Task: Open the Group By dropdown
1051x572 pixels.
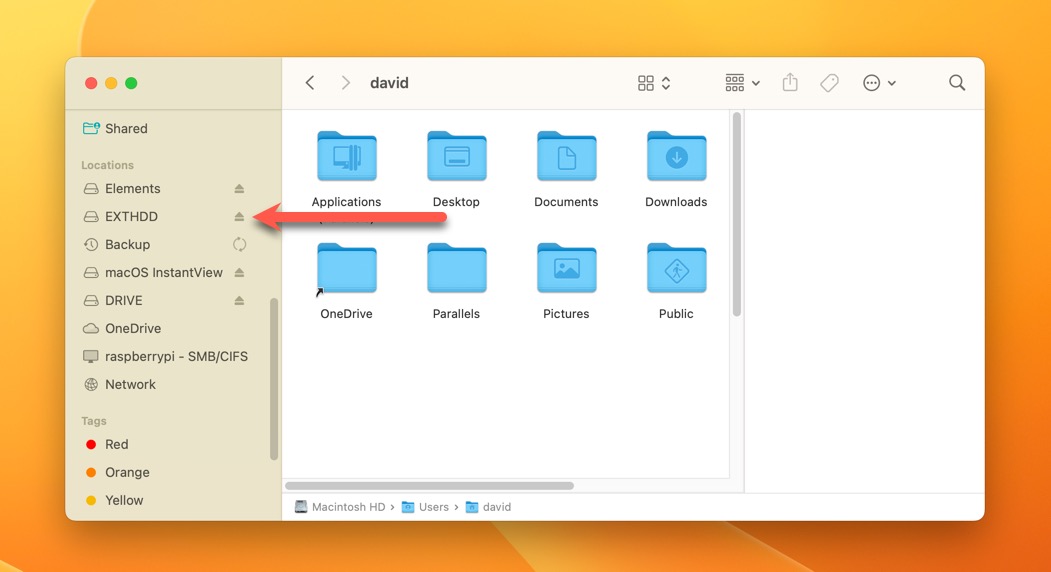Action: tap(742, 82)
